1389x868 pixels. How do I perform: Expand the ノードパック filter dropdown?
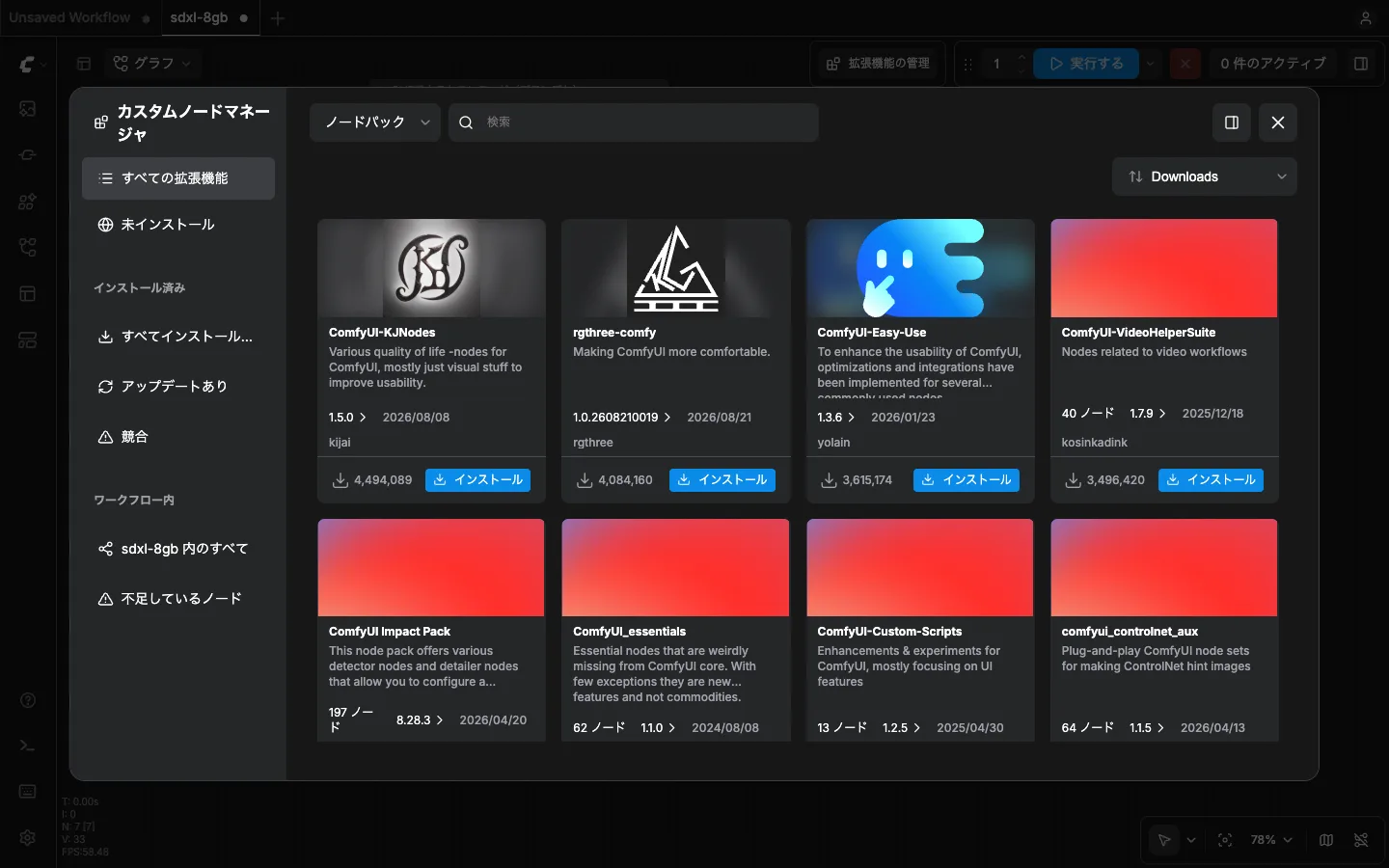click(375, 122)
